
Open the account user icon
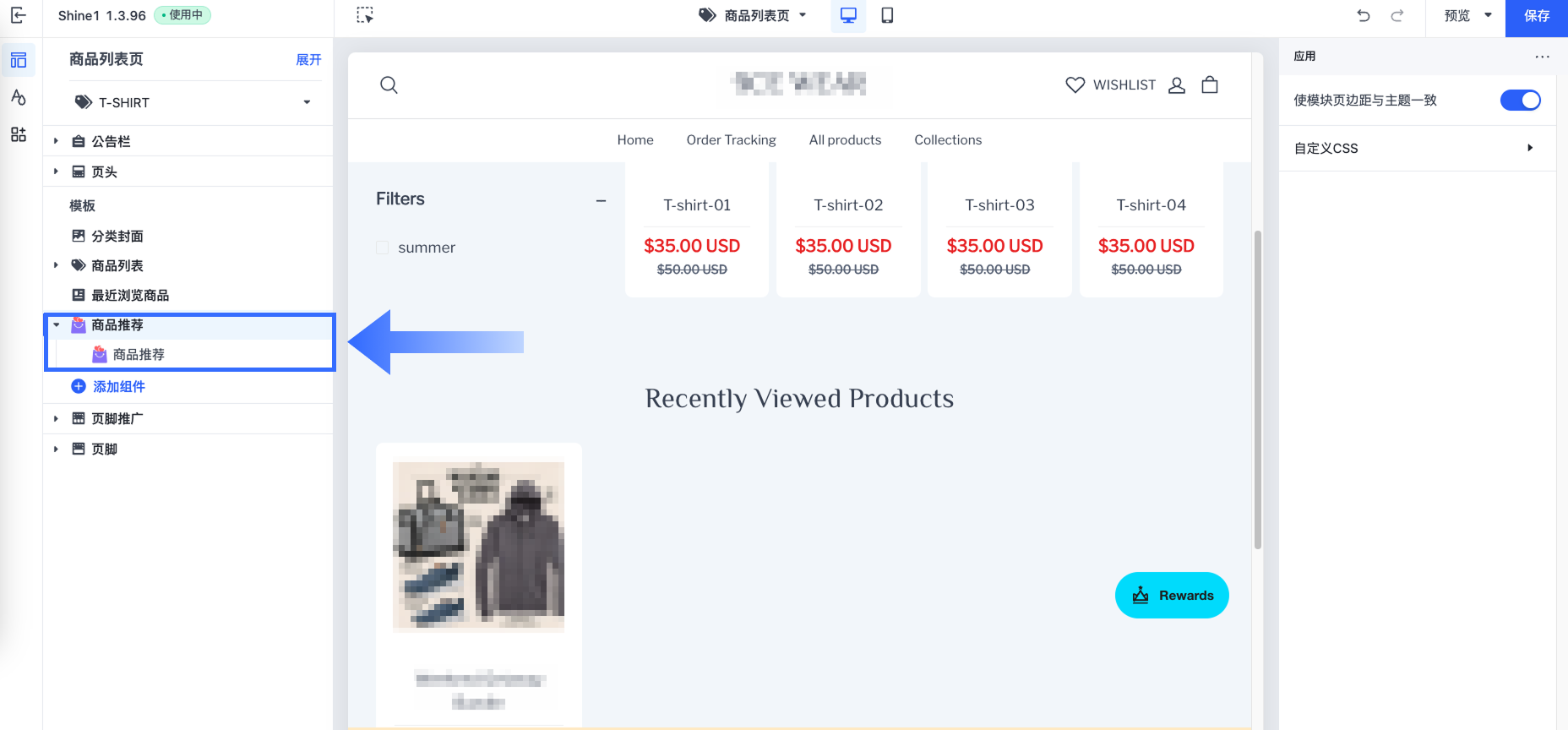1177,84
